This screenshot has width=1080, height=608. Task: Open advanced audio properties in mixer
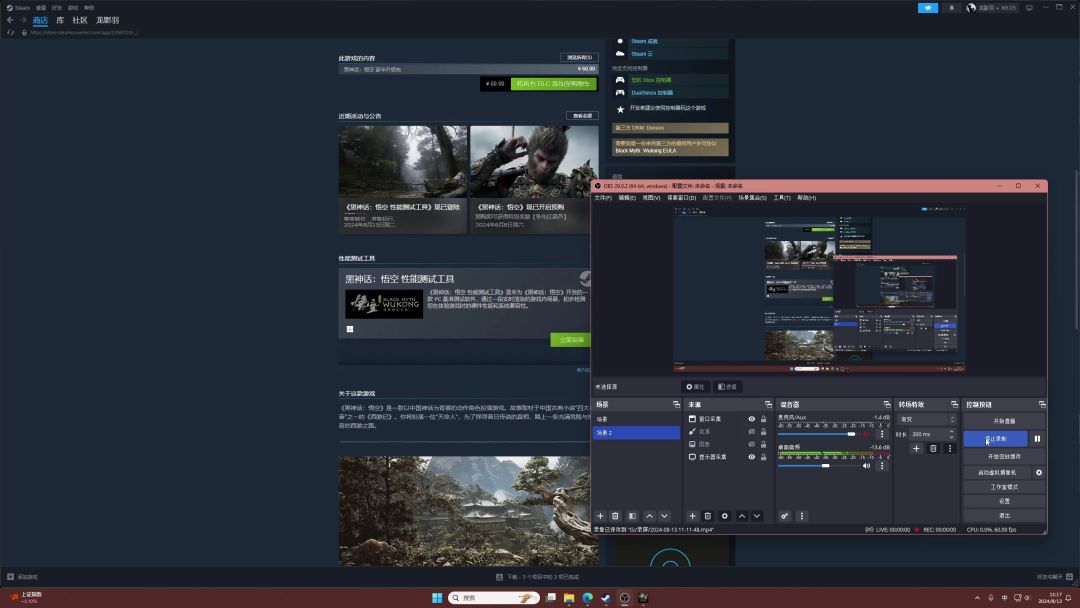(785, 516)
